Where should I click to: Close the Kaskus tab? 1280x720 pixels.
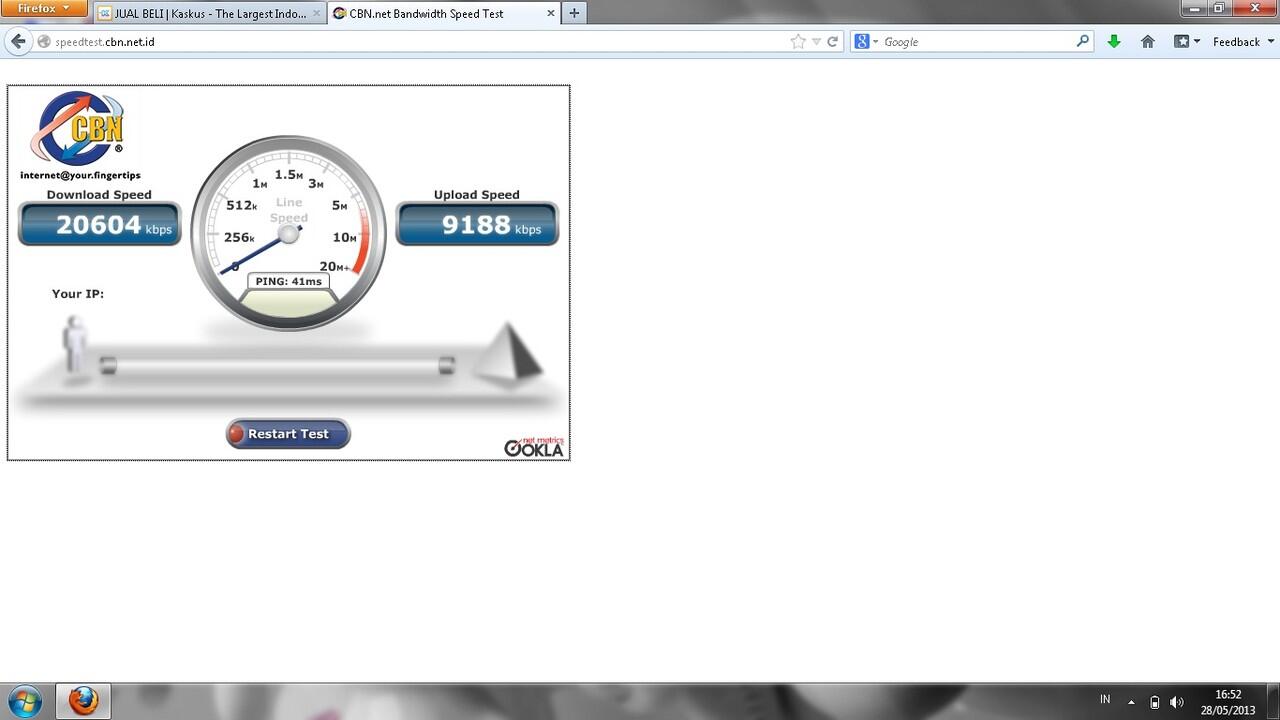317,14
